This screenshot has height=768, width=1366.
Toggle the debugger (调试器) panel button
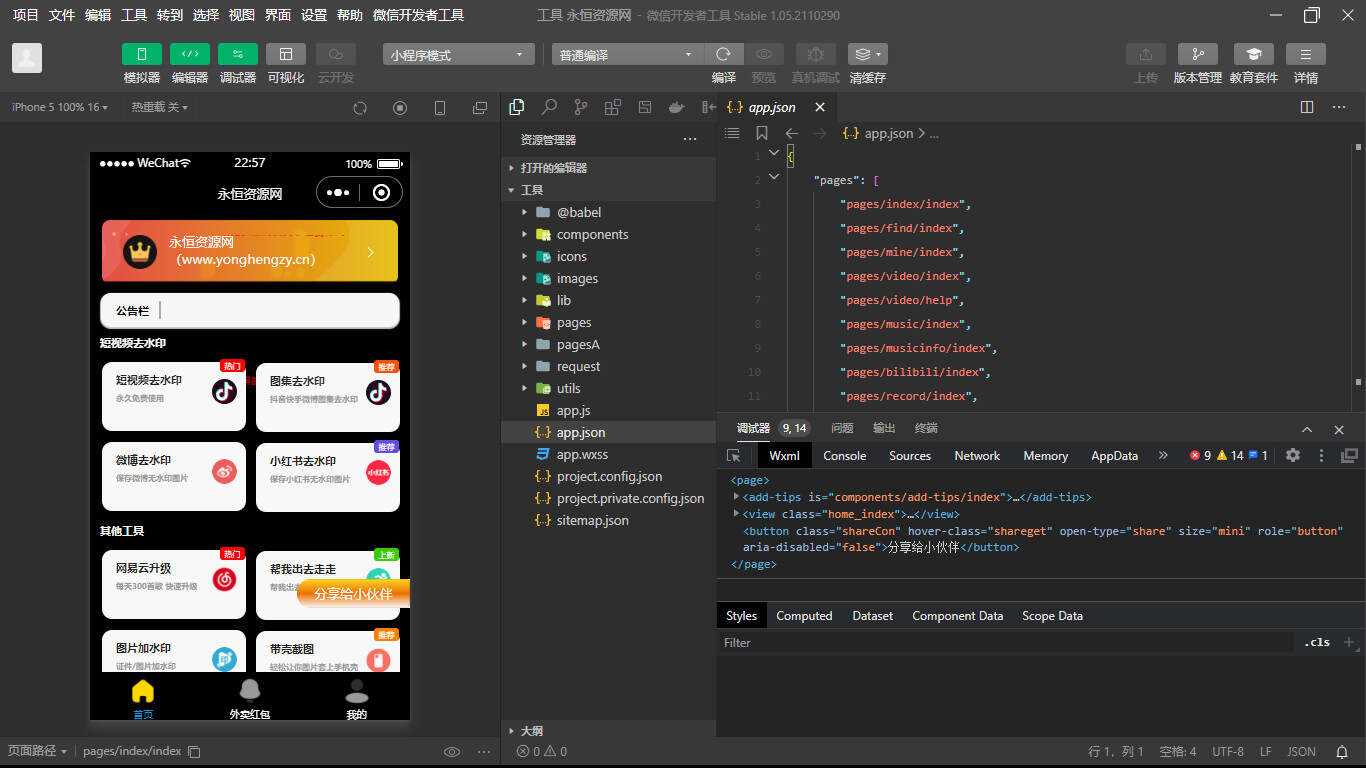coord(238,54)
